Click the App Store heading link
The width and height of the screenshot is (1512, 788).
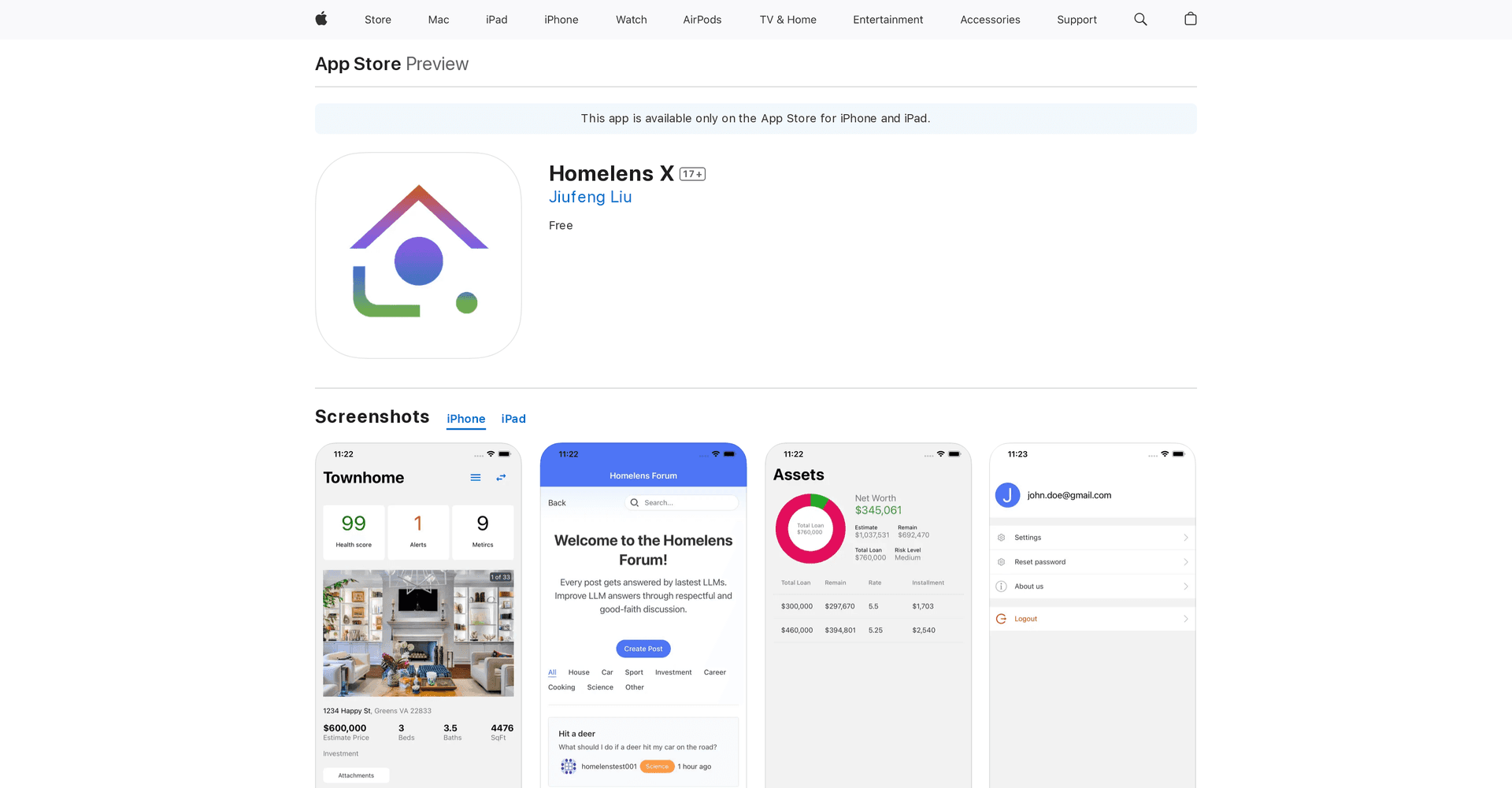pos(358,64)
